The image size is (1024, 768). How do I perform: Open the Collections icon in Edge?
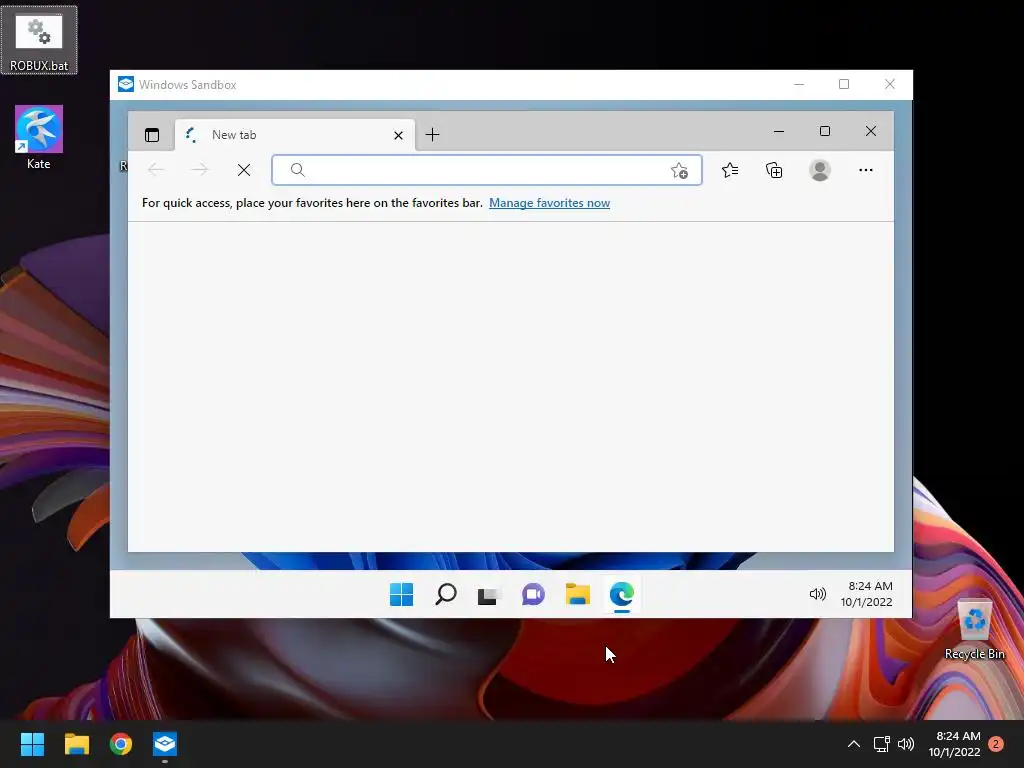(x=774, y=170)
